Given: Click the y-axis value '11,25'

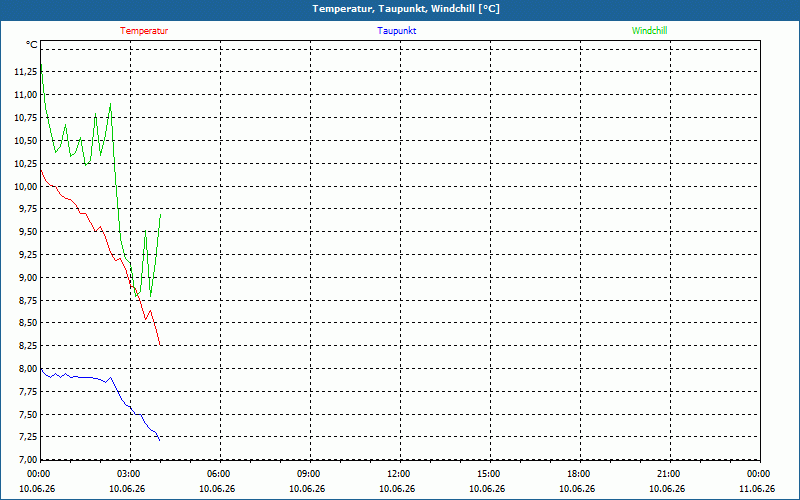Looking at the screenshot, I should (x=26, y=72).
